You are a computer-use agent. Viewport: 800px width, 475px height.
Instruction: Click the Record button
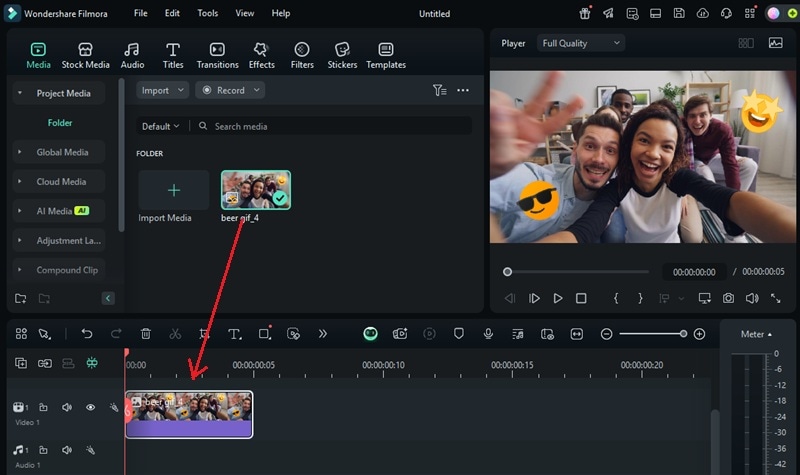point(230,90)
